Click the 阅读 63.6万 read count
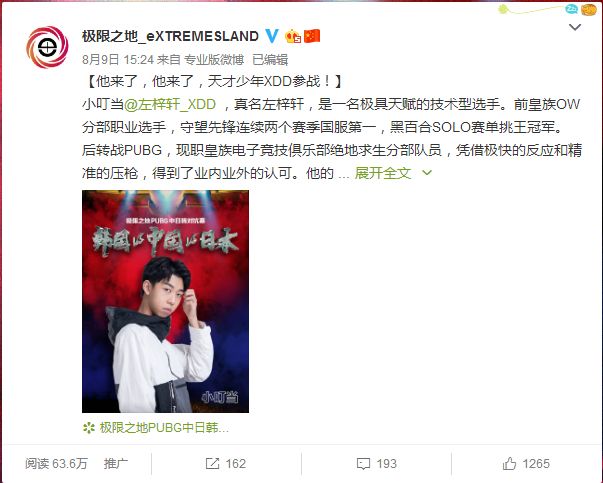The image size is (603, 483). click(x=56, y=463)
